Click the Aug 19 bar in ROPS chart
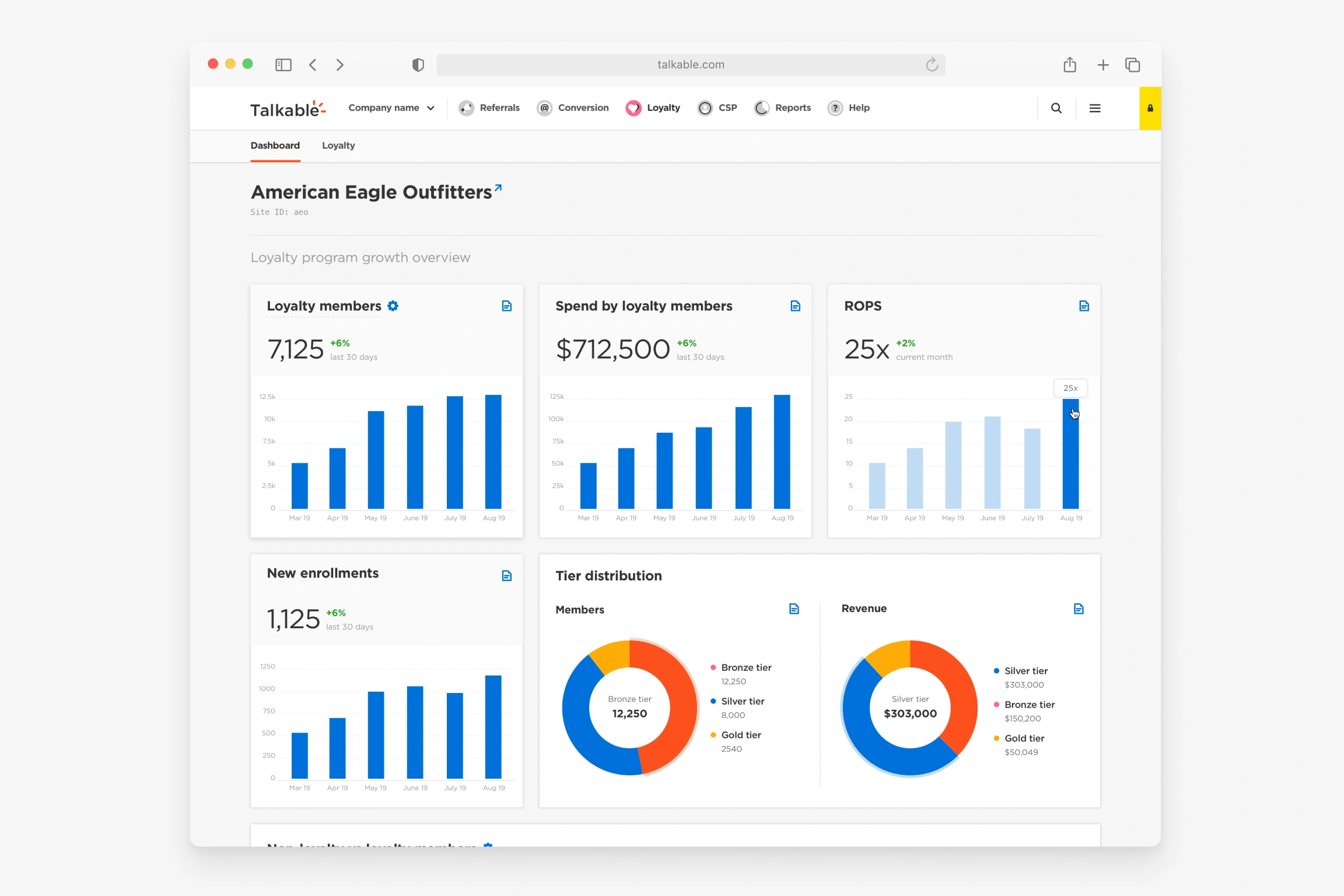The width and height of the screenshot is (1344, 896). [1070, 454]
